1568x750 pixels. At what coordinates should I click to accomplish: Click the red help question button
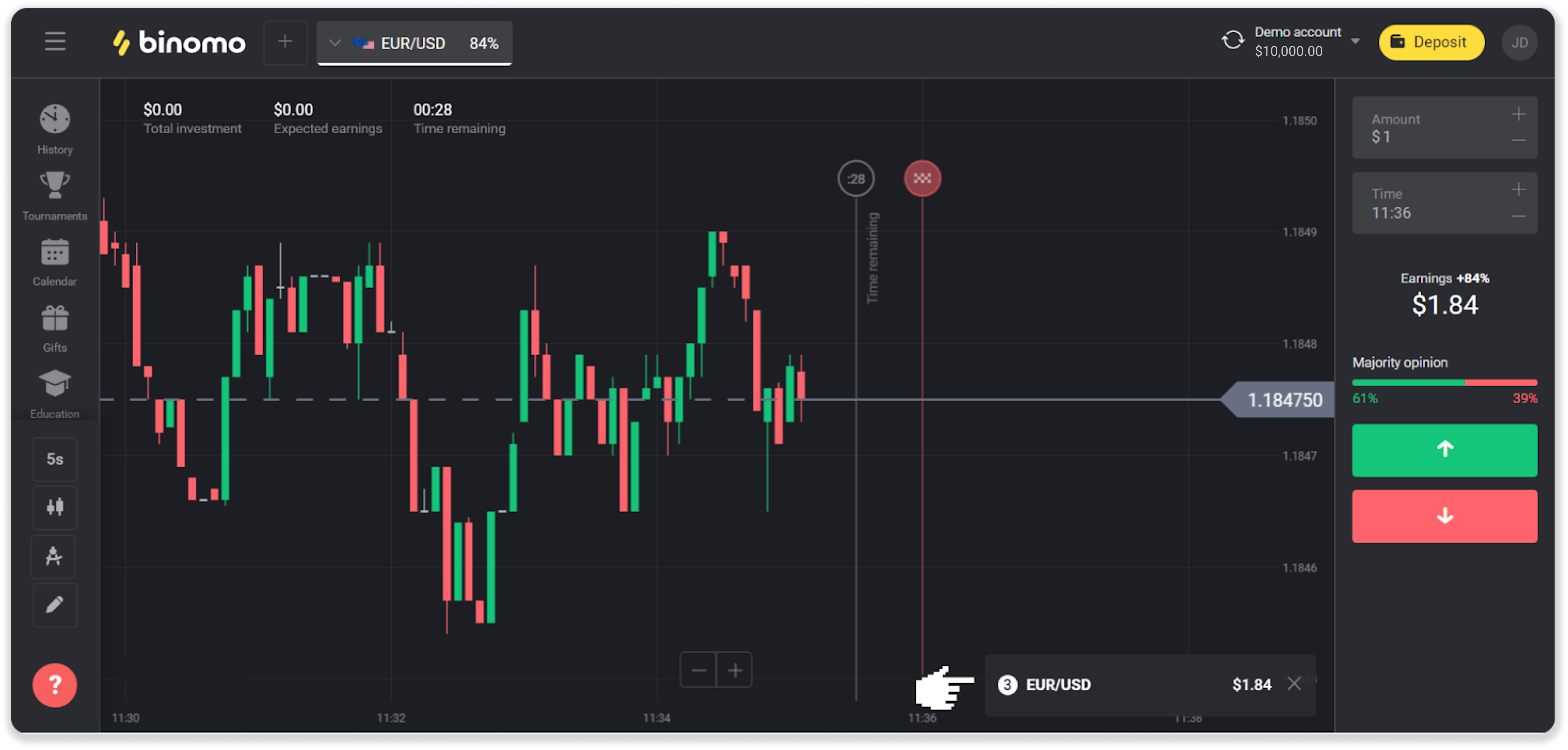click(x=55, y=684)
